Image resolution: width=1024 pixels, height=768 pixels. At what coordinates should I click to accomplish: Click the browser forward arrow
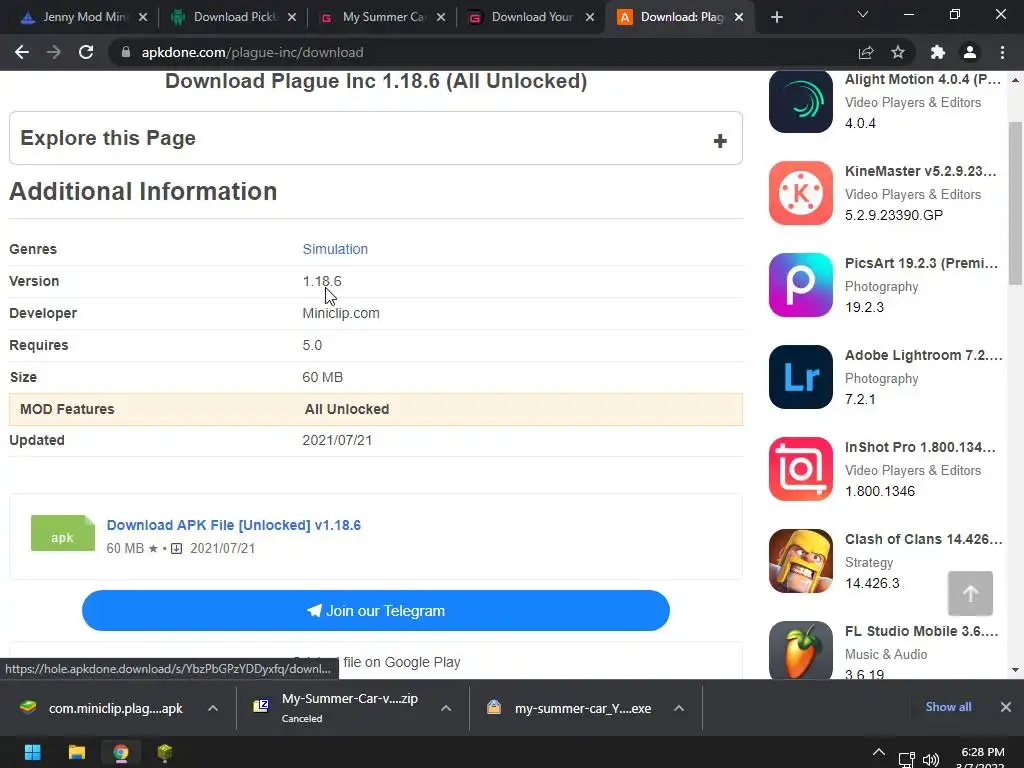(x=54, y=52)
